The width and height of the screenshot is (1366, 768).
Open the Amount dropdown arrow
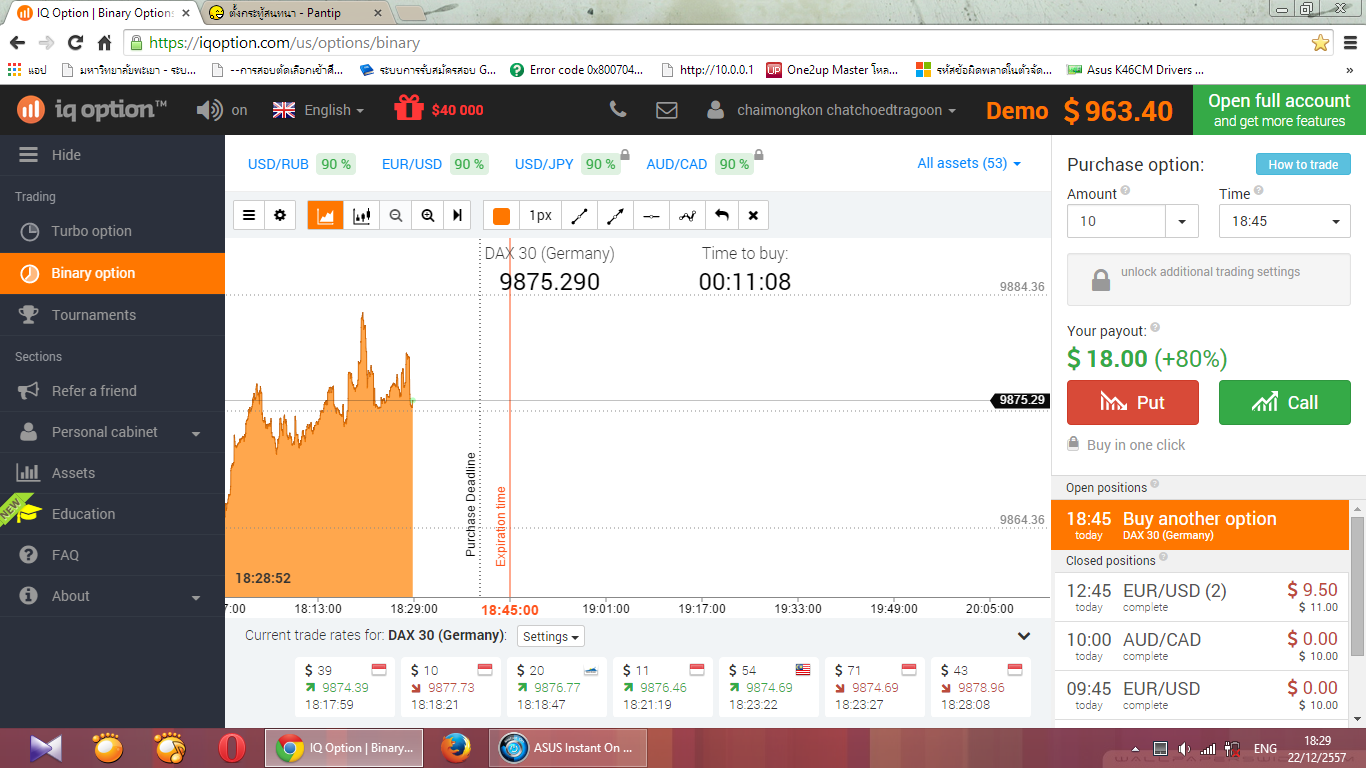[x=1182, y=221]
